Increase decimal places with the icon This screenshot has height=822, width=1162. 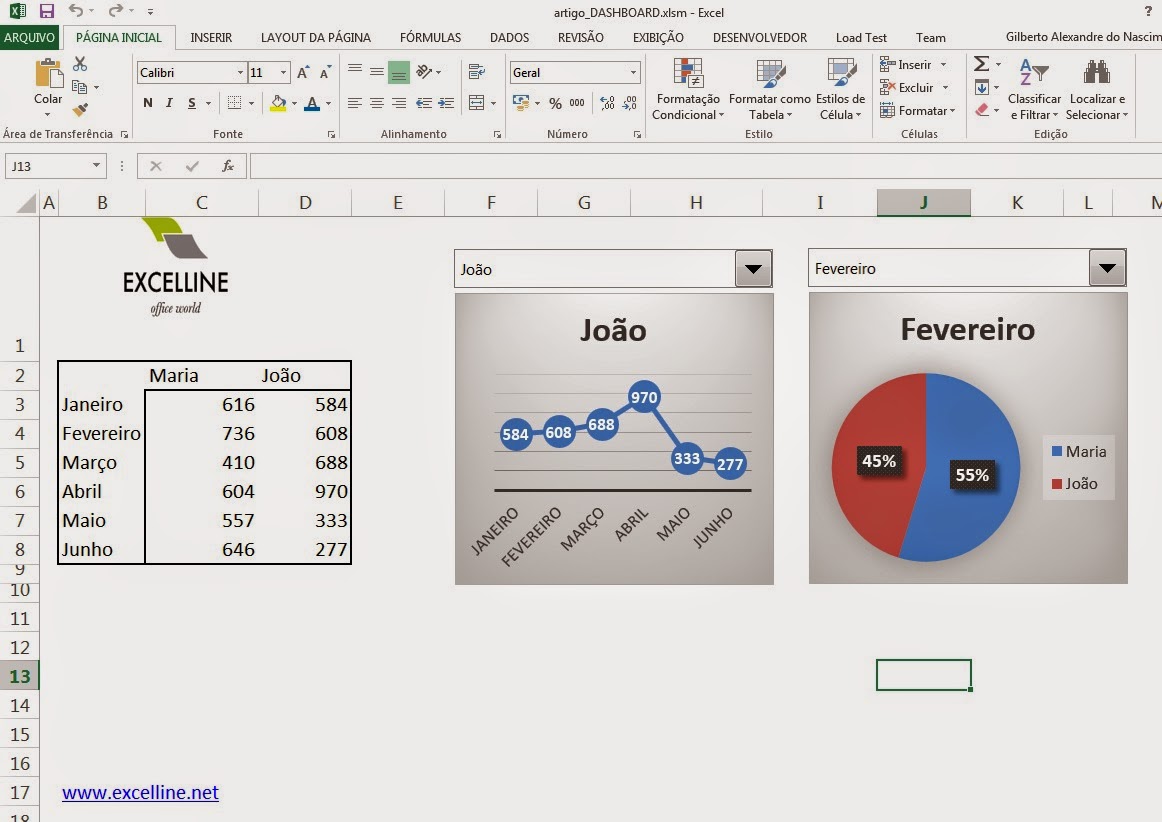(x=606, y=103)
